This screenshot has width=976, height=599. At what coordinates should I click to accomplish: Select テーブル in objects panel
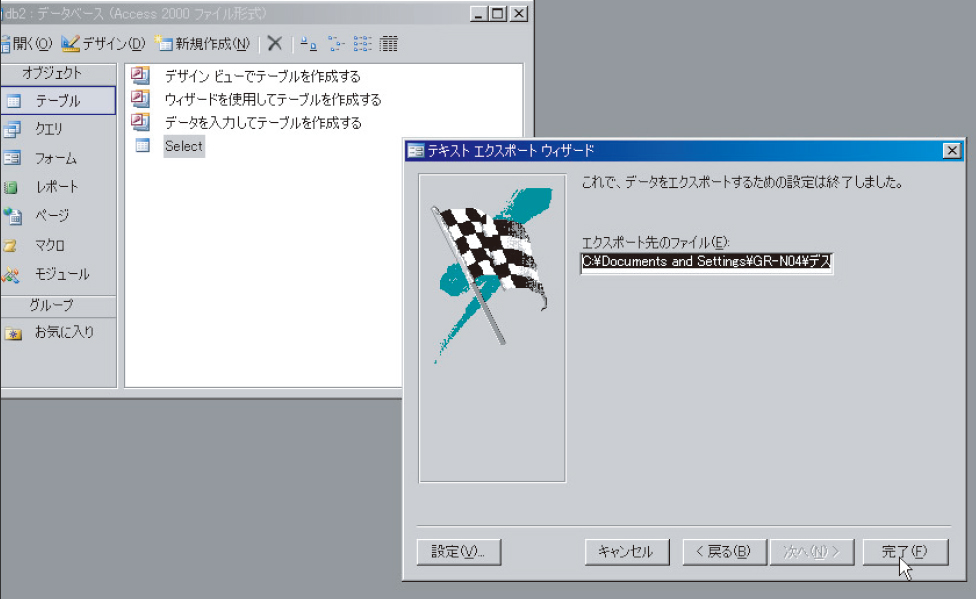[x=58, y=100]
